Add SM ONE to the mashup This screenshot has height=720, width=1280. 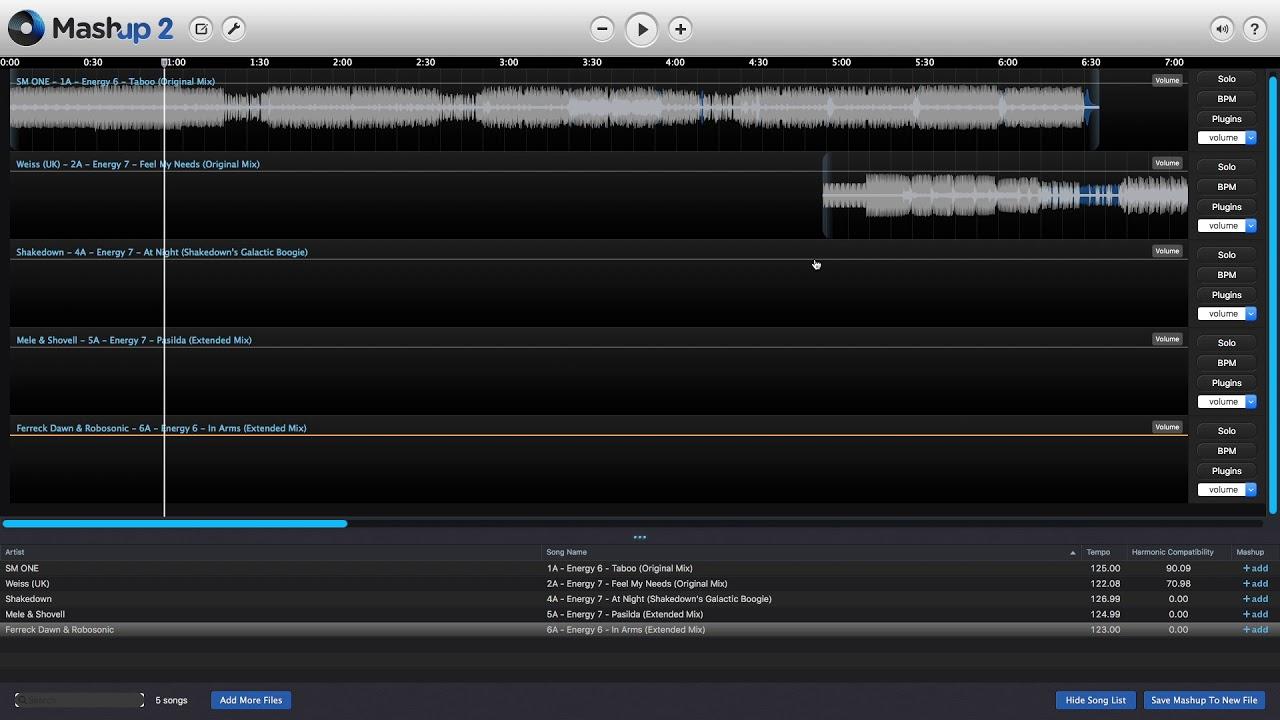pos(1255,568)
